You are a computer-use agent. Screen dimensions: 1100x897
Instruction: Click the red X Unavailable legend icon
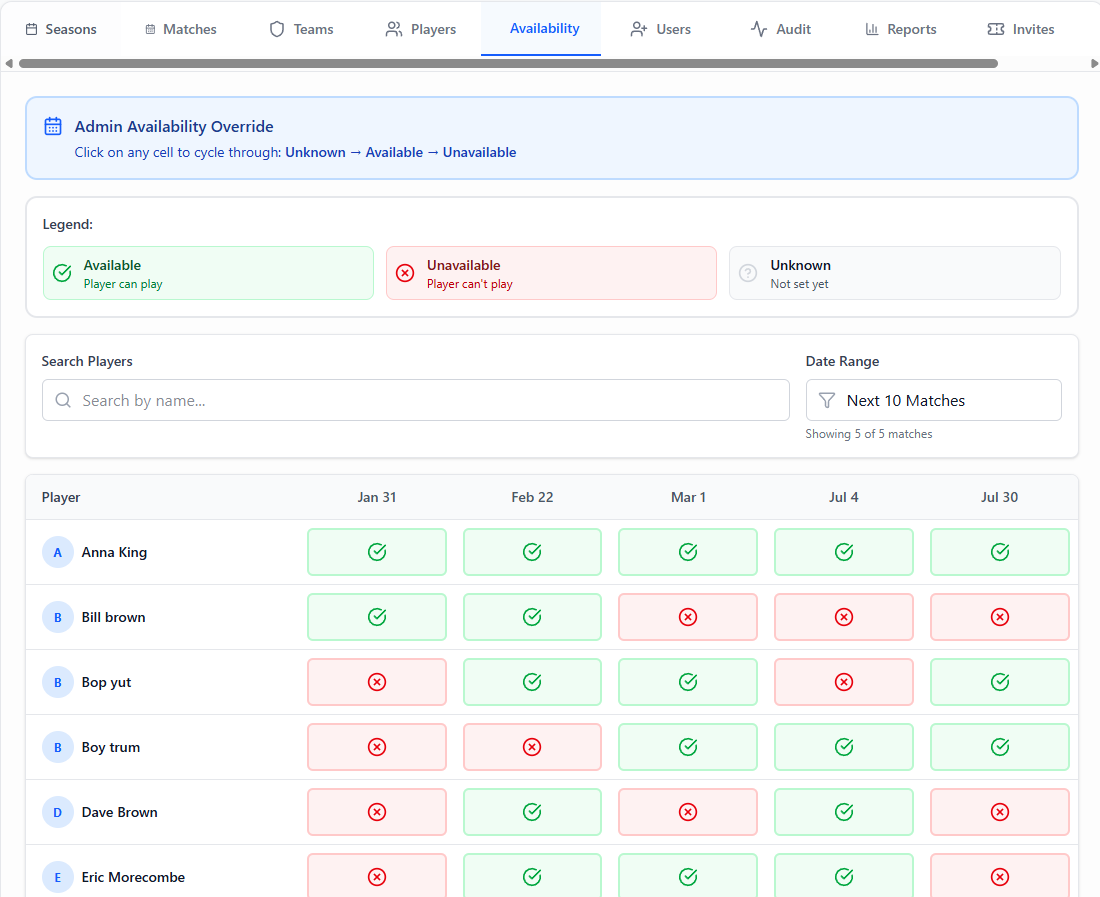[405, 273]
